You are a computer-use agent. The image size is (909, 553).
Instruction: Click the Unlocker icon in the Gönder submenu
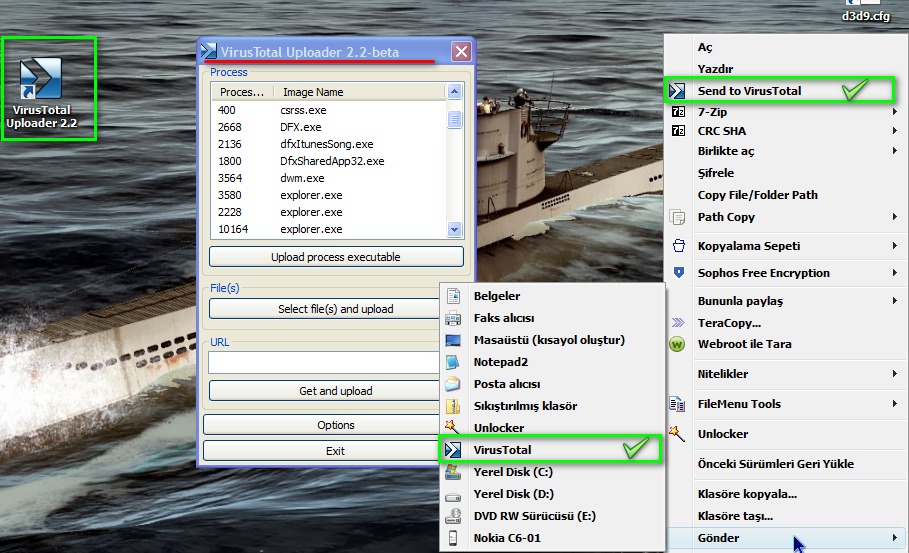coord(452,428)
